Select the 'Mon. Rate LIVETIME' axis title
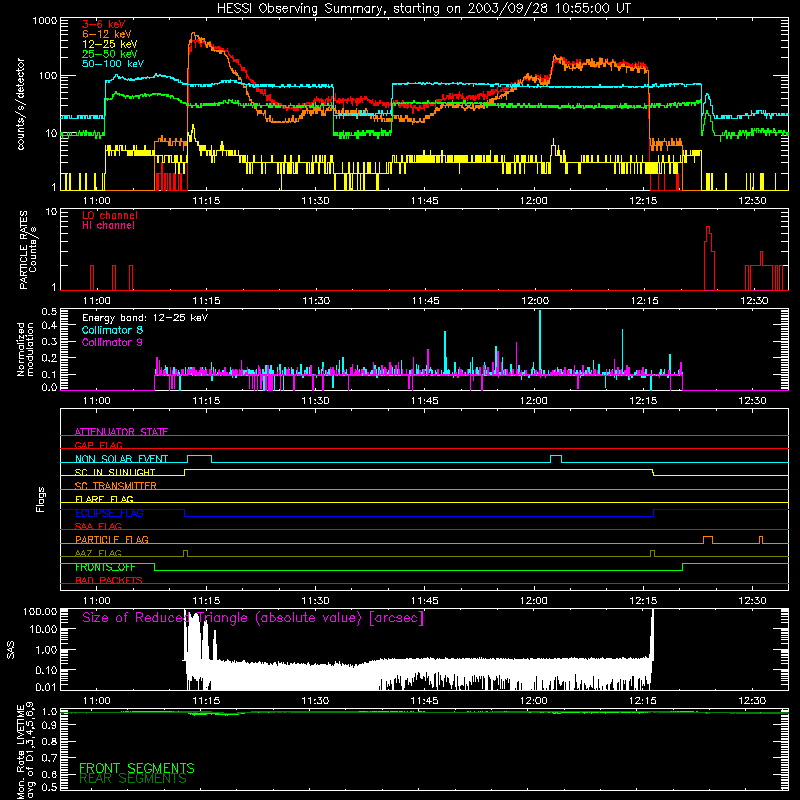 pyautogui.click(x=26, y=750)
